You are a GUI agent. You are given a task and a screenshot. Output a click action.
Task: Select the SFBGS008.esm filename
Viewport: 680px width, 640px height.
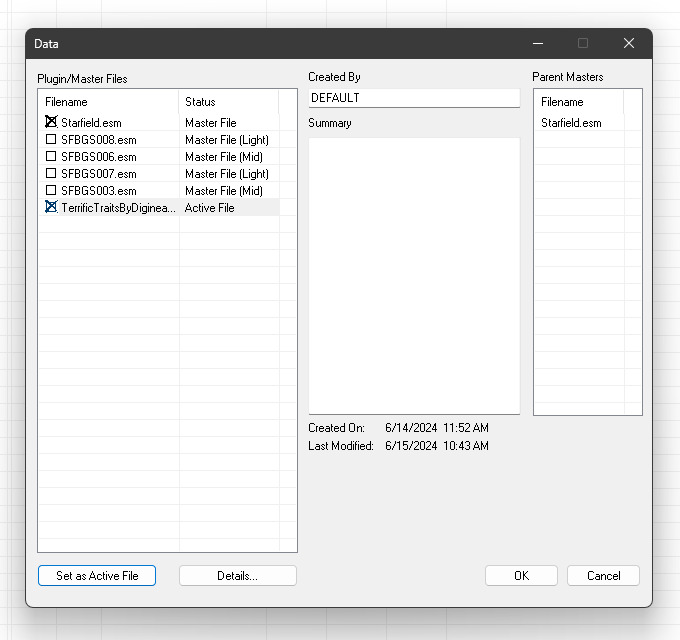click(99, 140)
